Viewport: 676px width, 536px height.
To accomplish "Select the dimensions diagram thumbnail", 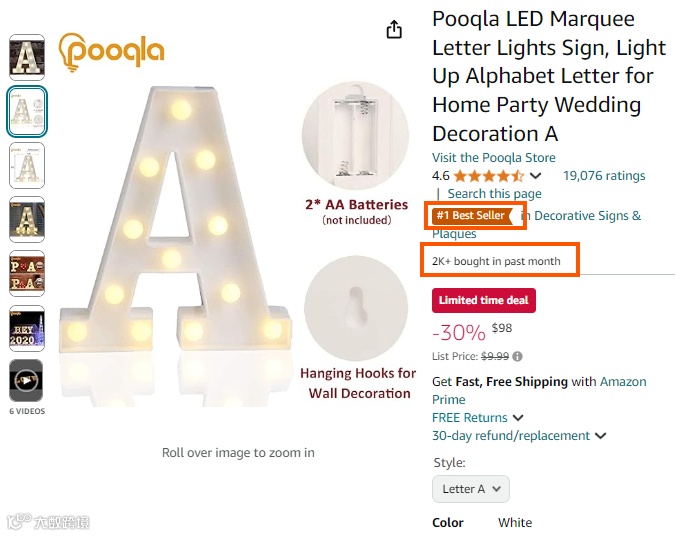I will tap(26, 165).
